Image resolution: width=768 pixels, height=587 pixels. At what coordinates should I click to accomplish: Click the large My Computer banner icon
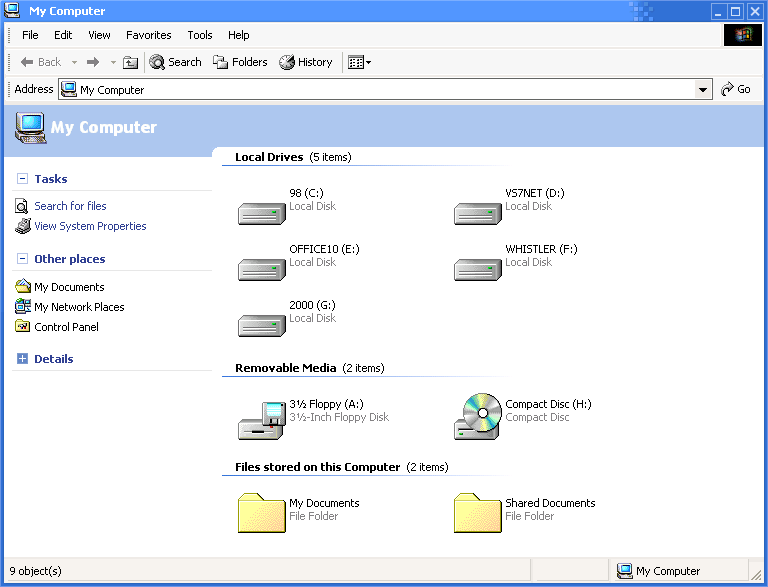tap(30, 128)
